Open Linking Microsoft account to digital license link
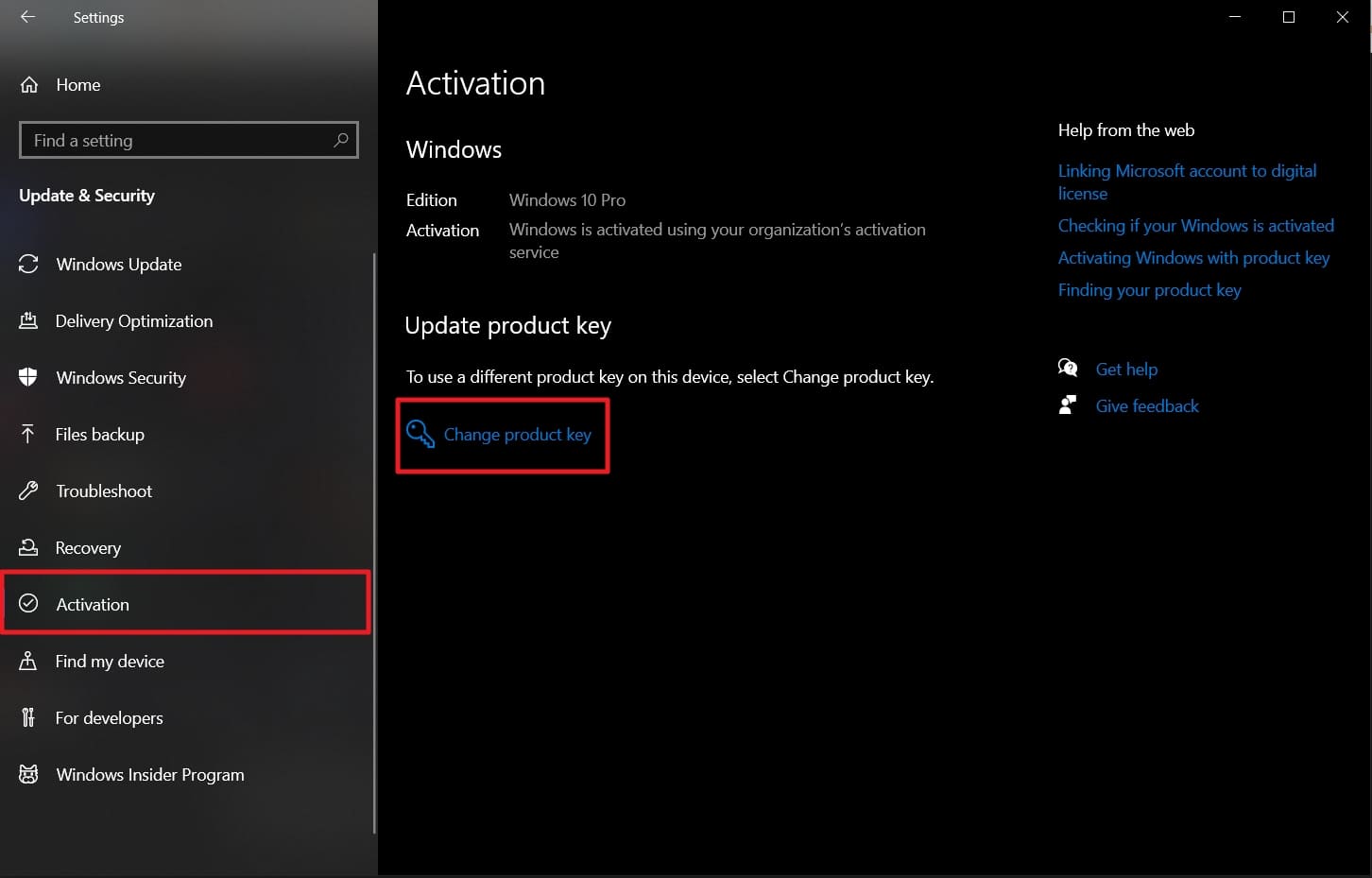The image size is (1372, 878). (x=1187, y=181)
